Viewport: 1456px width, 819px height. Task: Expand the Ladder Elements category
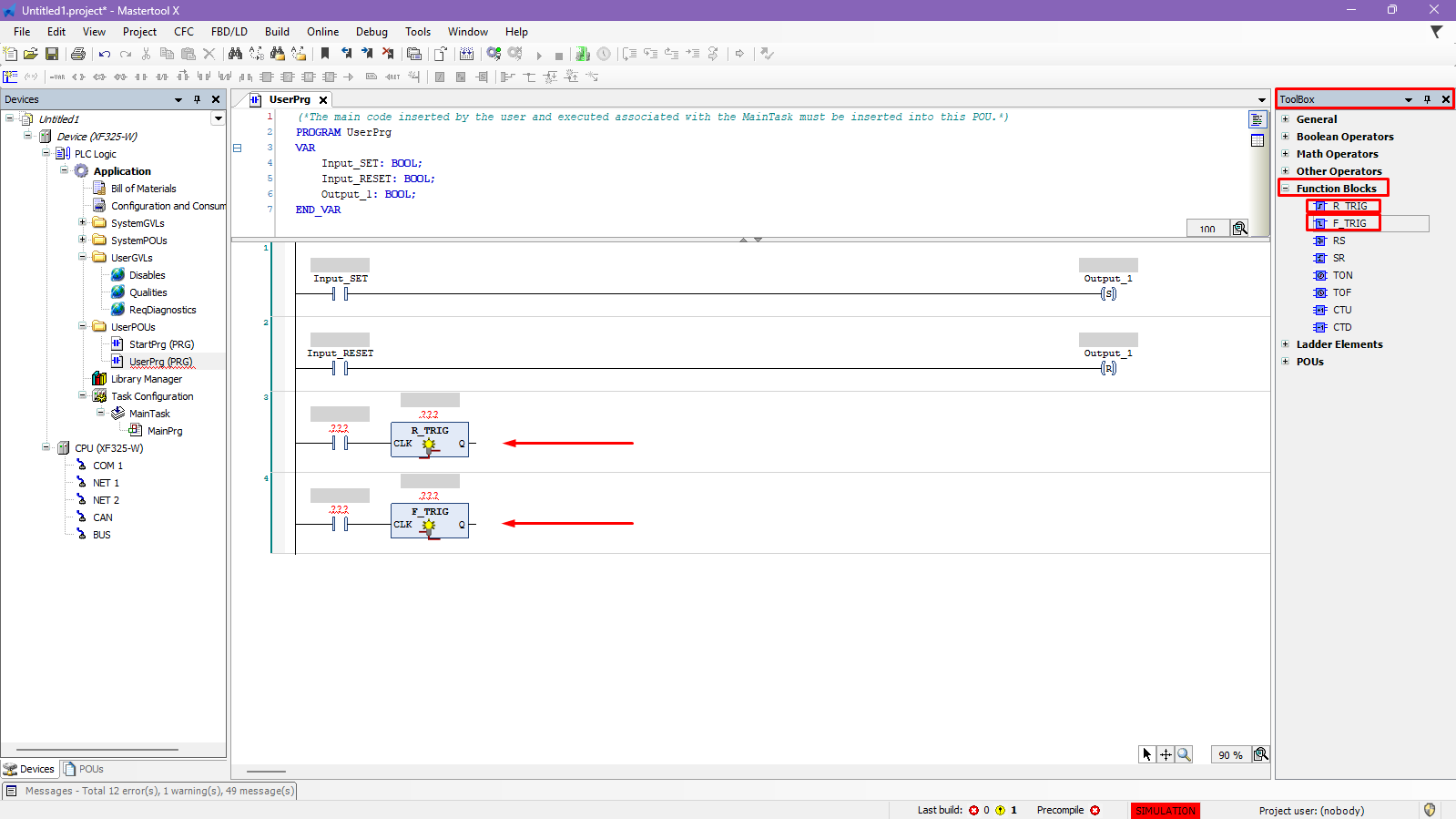(x=1286, y=344)
